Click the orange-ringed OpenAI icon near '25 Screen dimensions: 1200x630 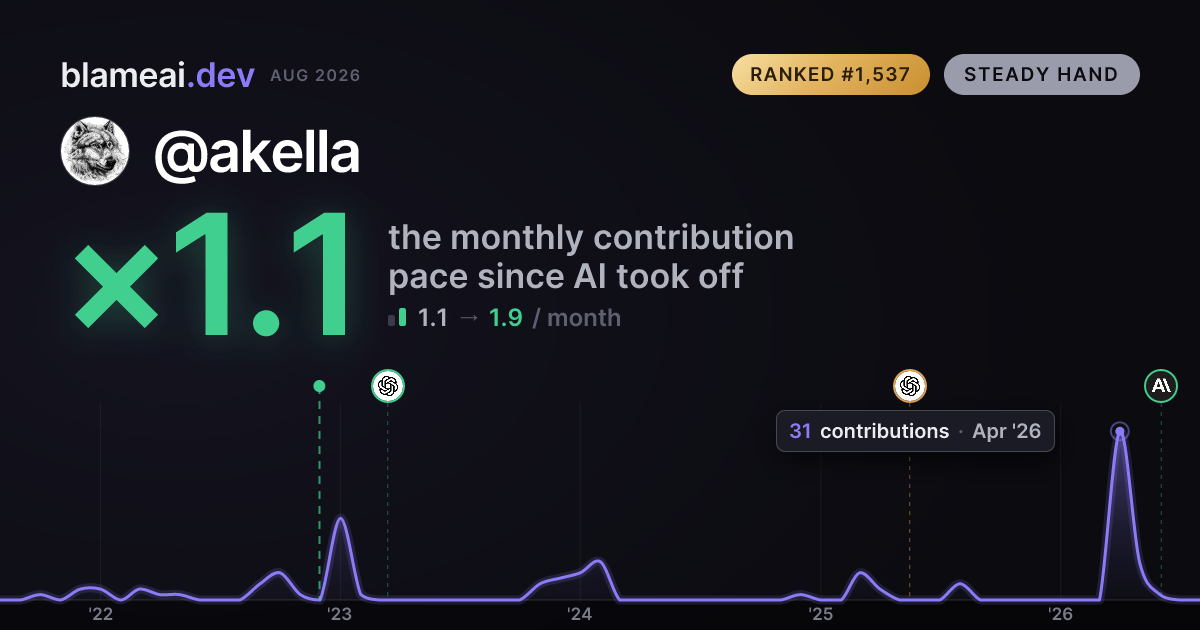tap(910, 386)
